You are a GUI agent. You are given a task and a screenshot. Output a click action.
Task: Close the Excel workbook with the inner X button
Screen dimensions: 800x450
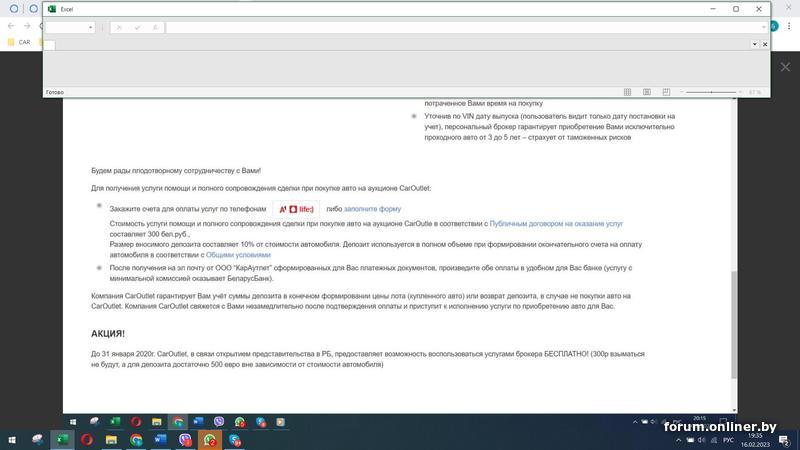pyautogui.click(x=765, y=44)
